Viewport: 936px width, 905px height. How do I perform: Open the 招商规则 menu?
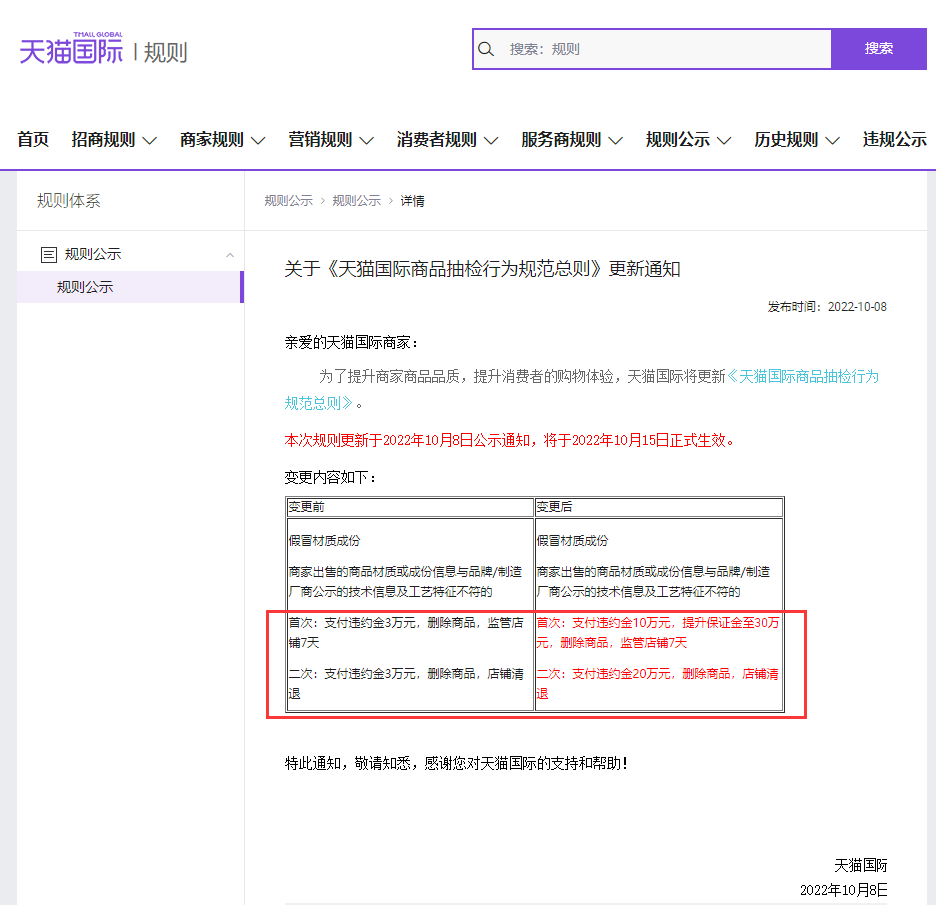click(x=114, y=140)
